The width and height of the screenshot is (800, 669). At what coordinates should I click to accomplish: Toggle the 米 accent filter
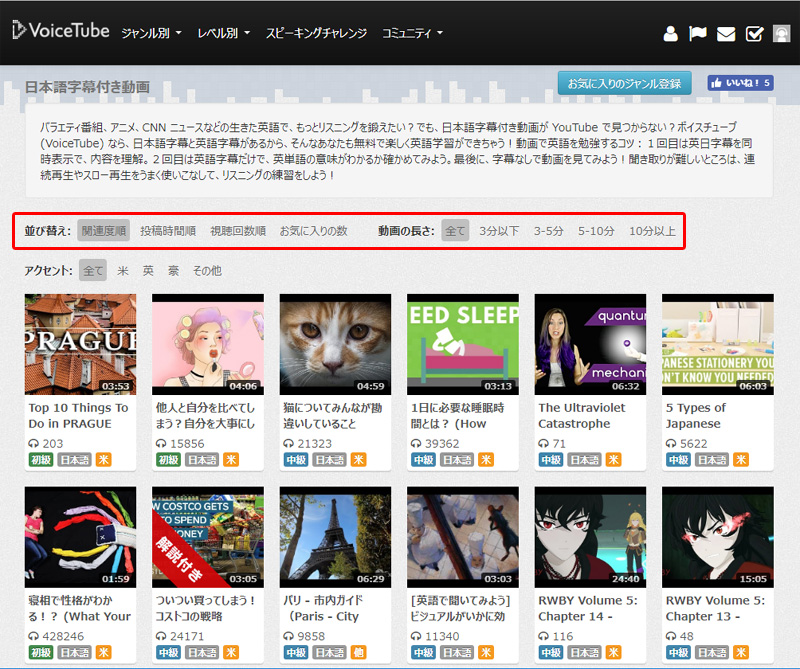click(x=122, y=270)
